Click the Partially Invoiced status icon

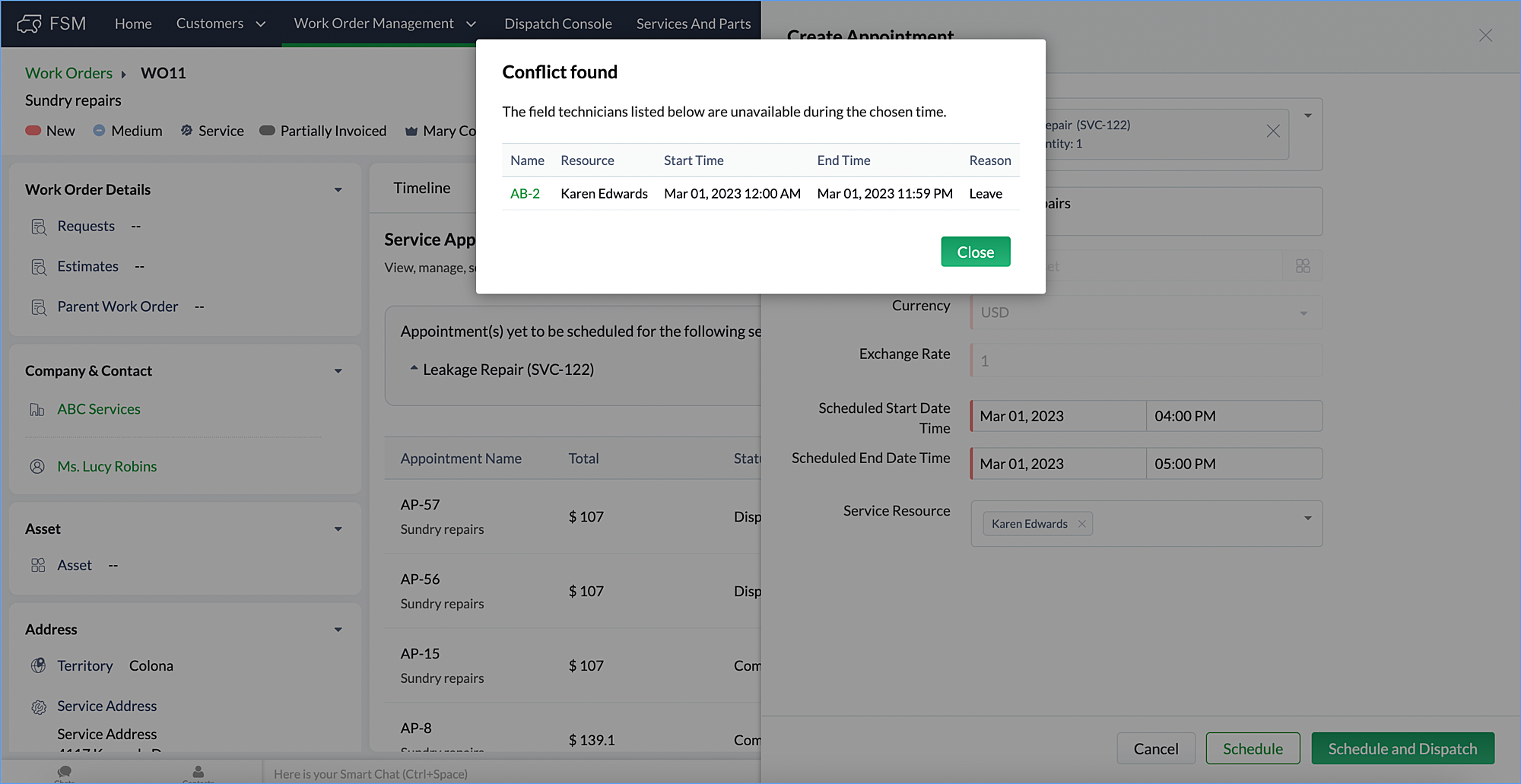tap(267, 131)
